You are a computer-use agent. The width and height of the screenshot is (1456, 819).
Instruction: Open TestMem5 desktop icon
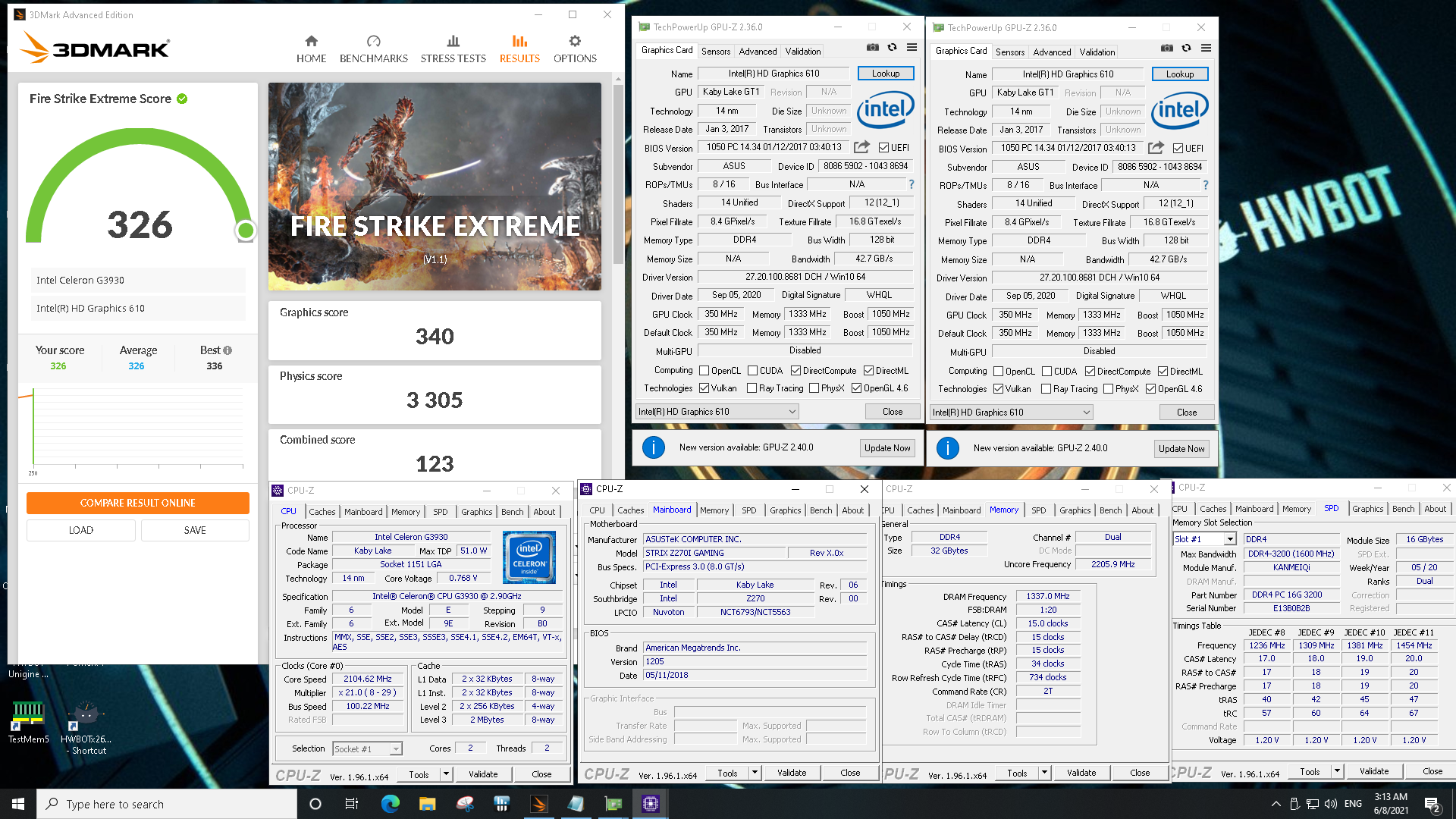click(28, 722)
